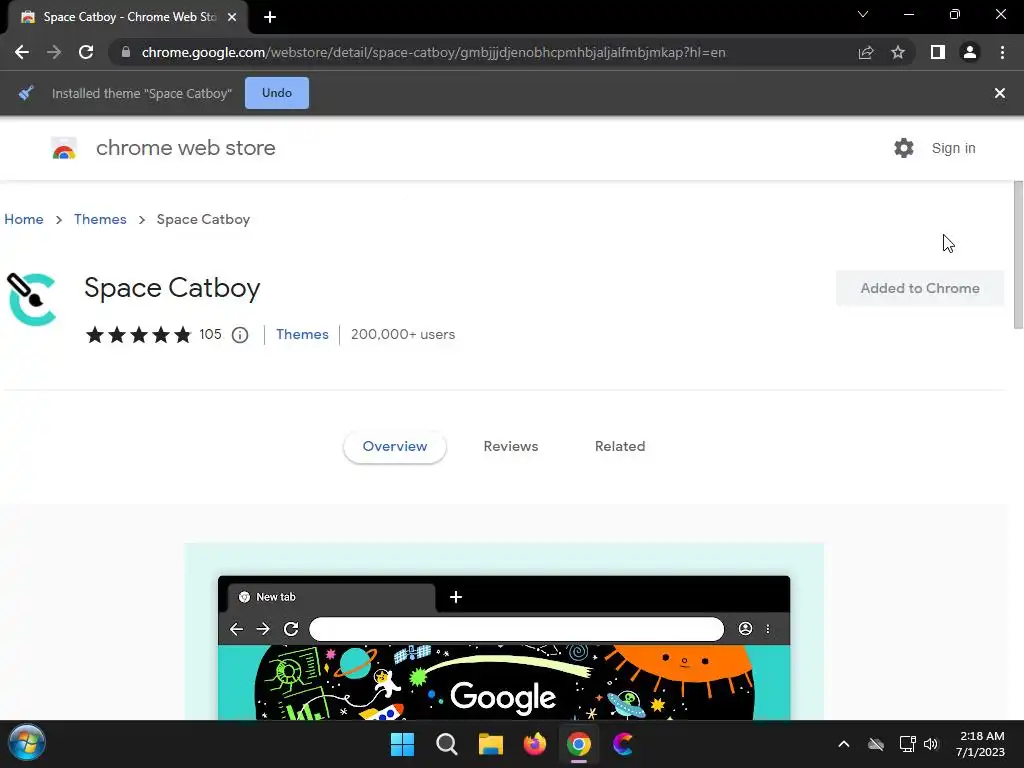Go back using the browser back arrow

pyautogui.click(x=22, y=52)
